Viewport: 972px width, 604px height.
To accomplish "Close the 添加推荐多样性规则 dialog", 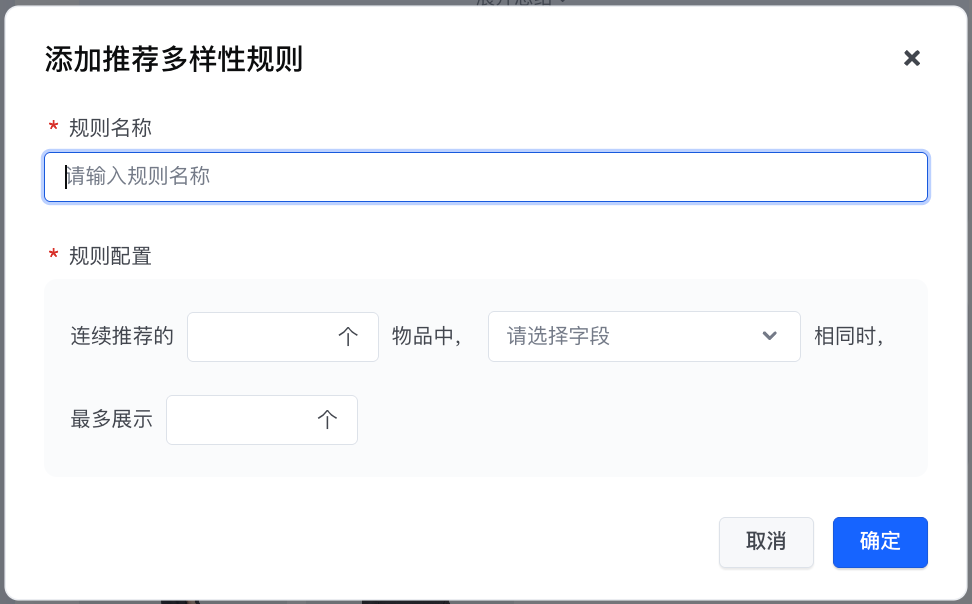I will [x=911, y=58].
